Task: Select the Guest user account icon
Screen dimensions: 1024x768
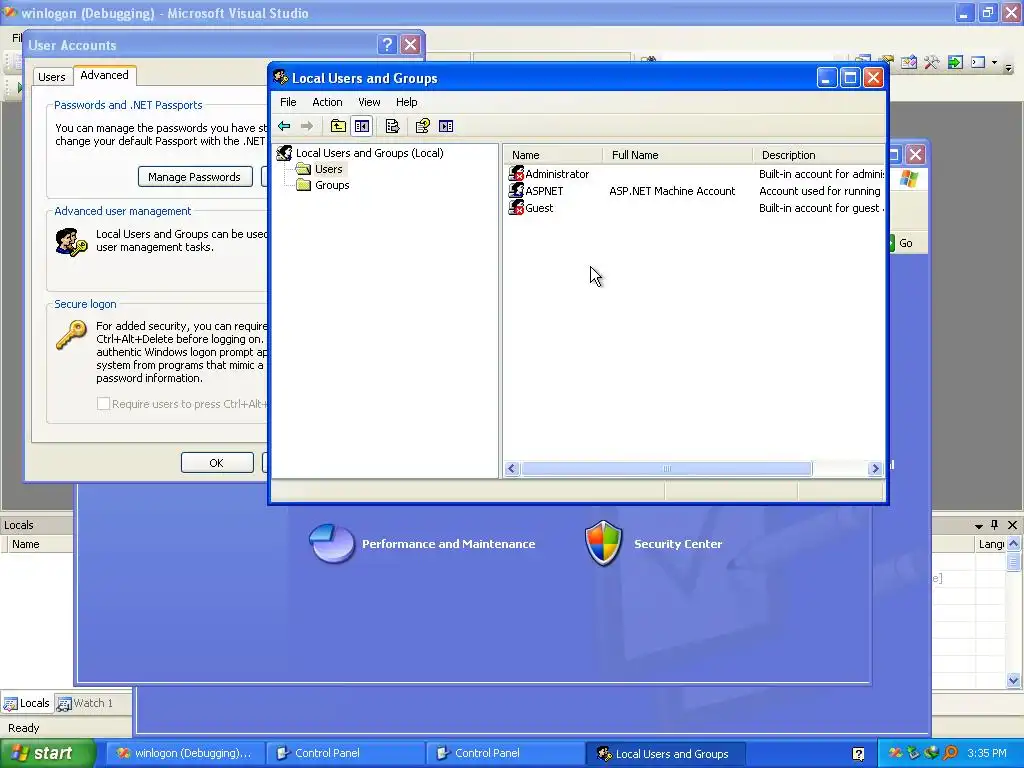Action: pos(516,208)
